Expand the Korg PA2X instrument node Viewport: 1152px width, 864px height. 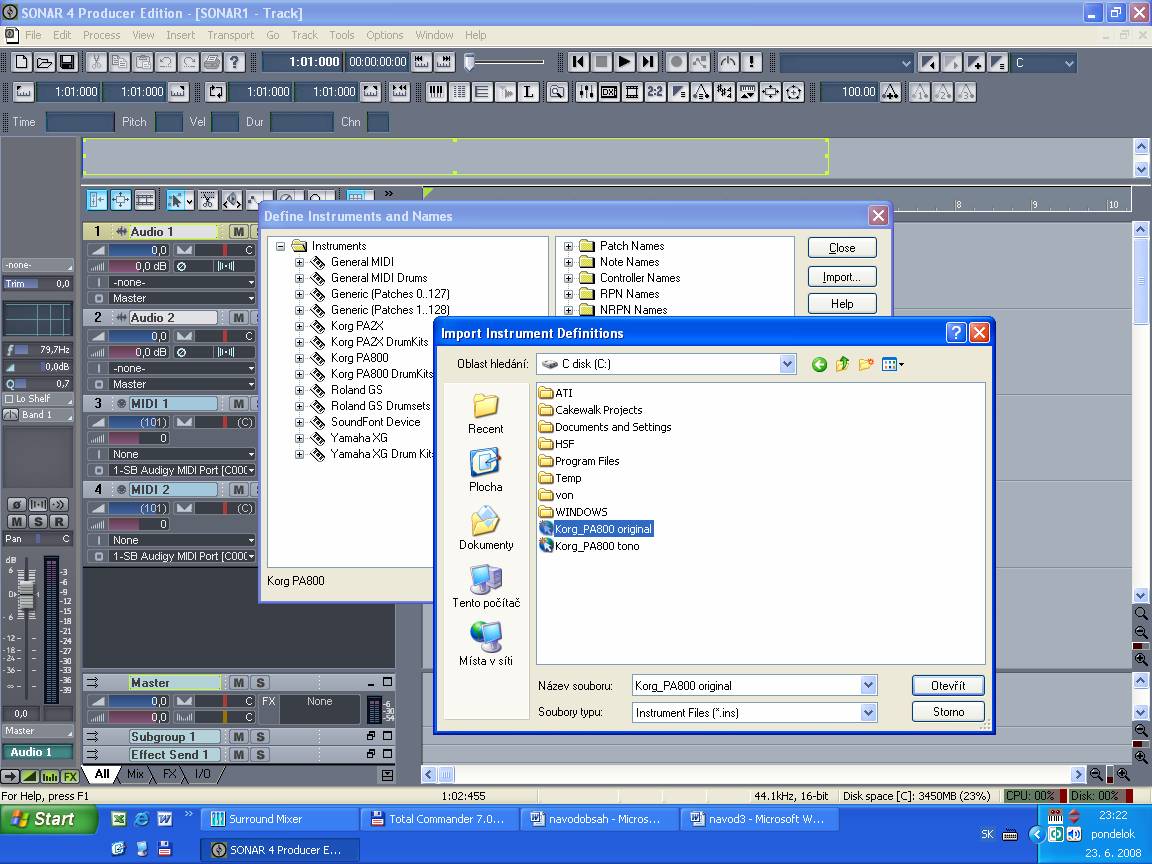299,326
